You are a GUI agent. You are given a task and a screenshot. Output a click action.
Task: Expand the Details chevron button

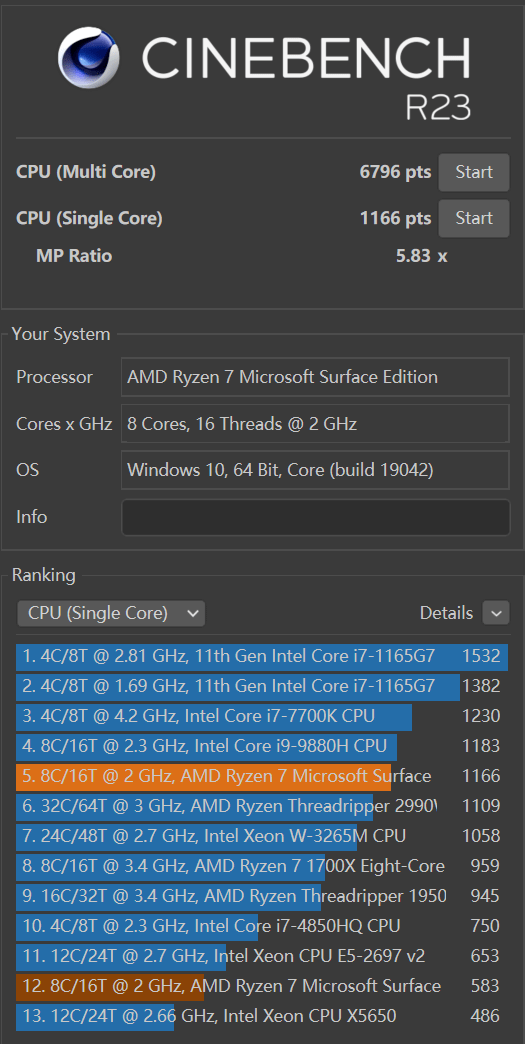[x=496, y=613]
